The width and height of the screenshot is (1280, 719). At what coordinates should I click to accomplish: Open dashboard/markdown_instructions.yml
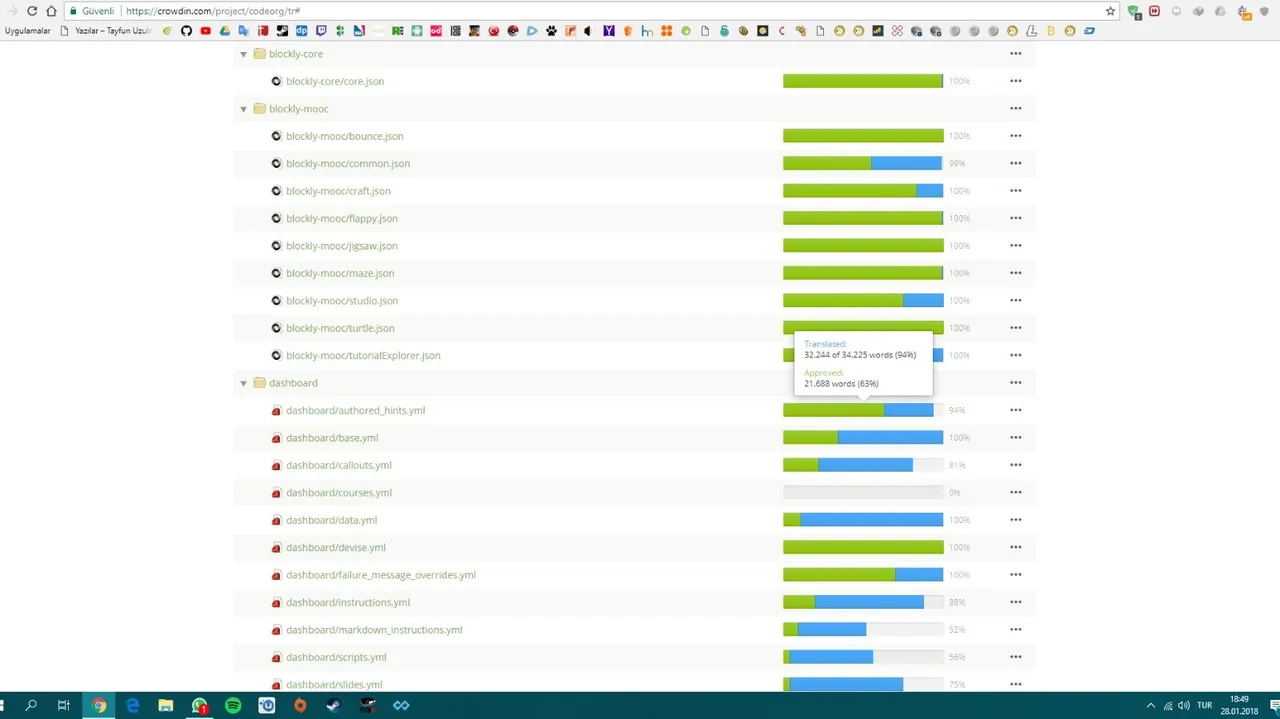[374, 630]
